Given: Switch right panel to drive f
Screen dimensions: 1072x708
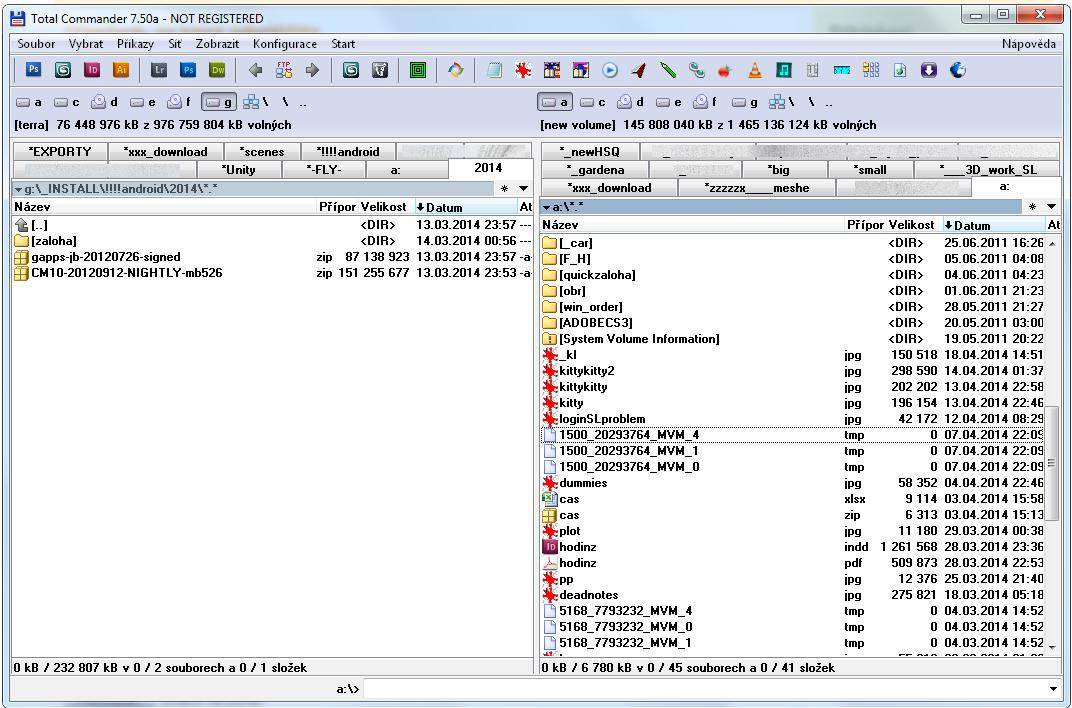Looking at the screenshot, I should click(x=706, y=103).
